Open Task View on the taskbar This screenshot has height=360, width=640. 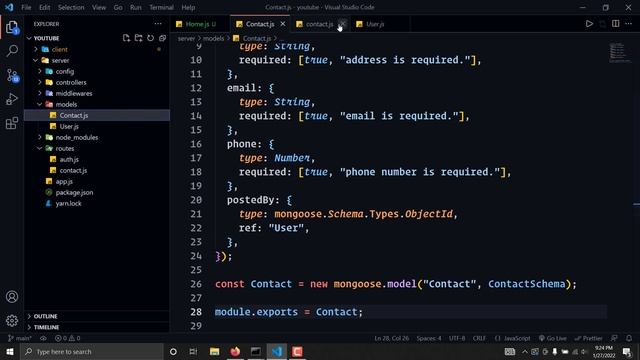(x=193, y=351)
